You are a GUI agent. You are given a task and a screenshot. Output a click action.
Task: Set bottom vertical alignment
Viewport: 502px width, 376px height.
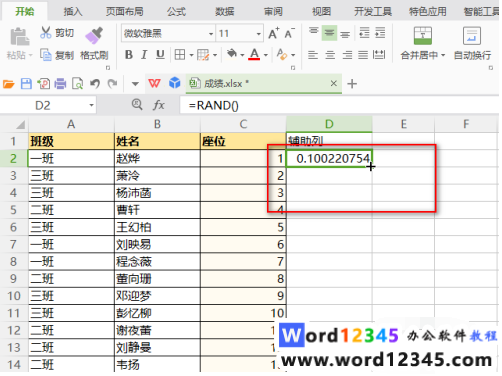[x=345, y=34]
